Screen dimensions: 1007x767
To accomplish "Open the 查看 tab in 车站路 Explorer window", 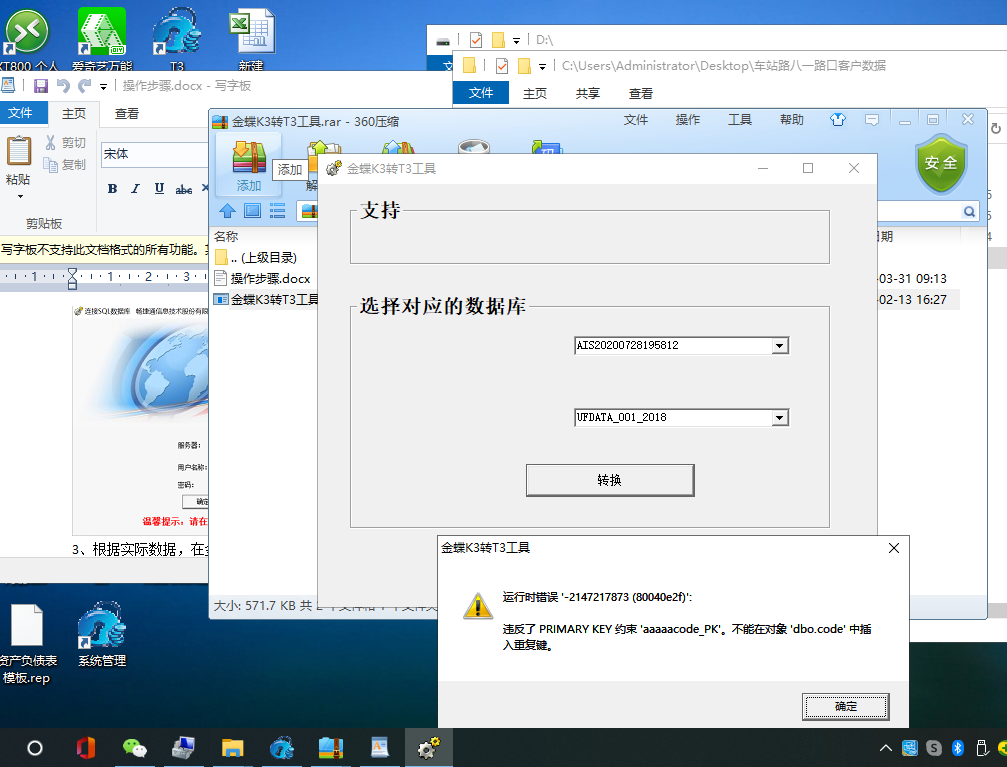I will pos(640,93).
